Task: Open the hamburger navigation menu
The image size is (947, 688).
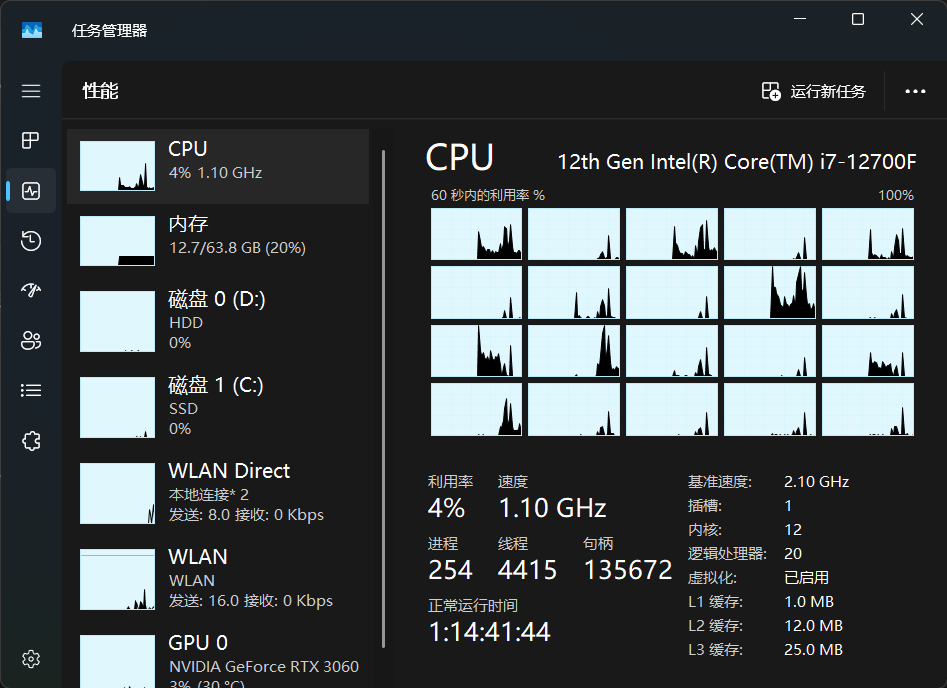Action: (x=31, y=91)
